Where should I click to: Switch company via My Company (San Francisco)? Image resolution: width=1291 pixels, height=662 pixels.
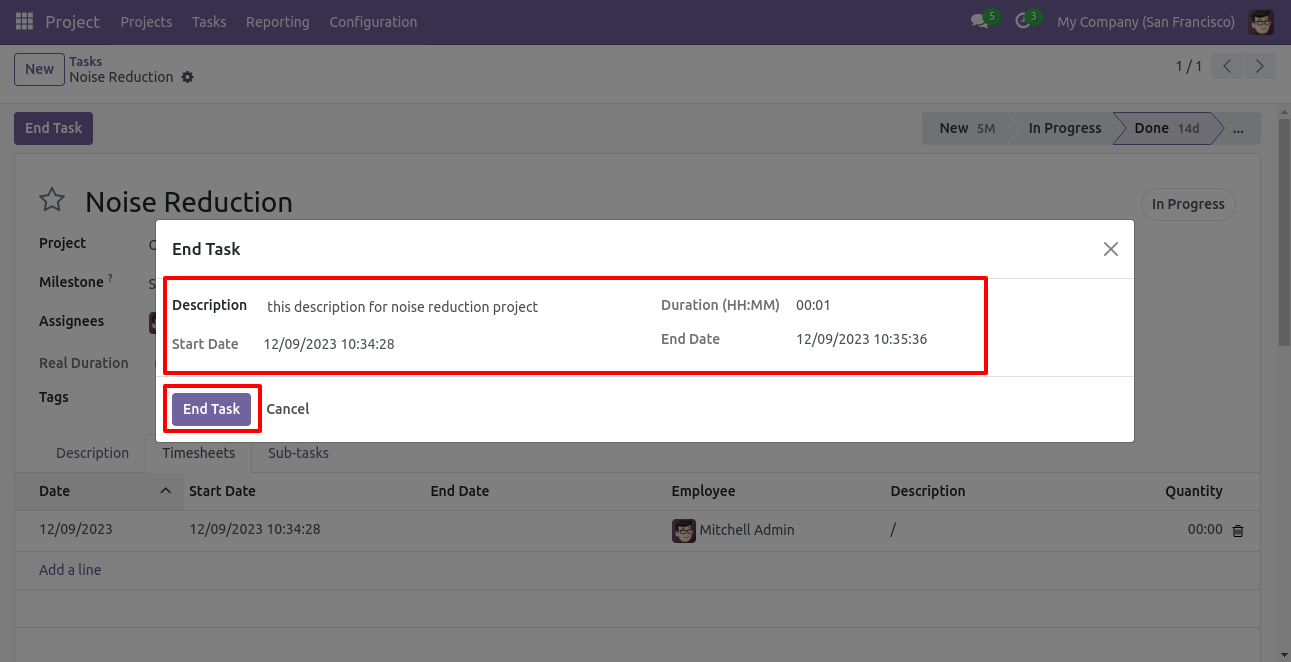click(x=1145, y=22)
